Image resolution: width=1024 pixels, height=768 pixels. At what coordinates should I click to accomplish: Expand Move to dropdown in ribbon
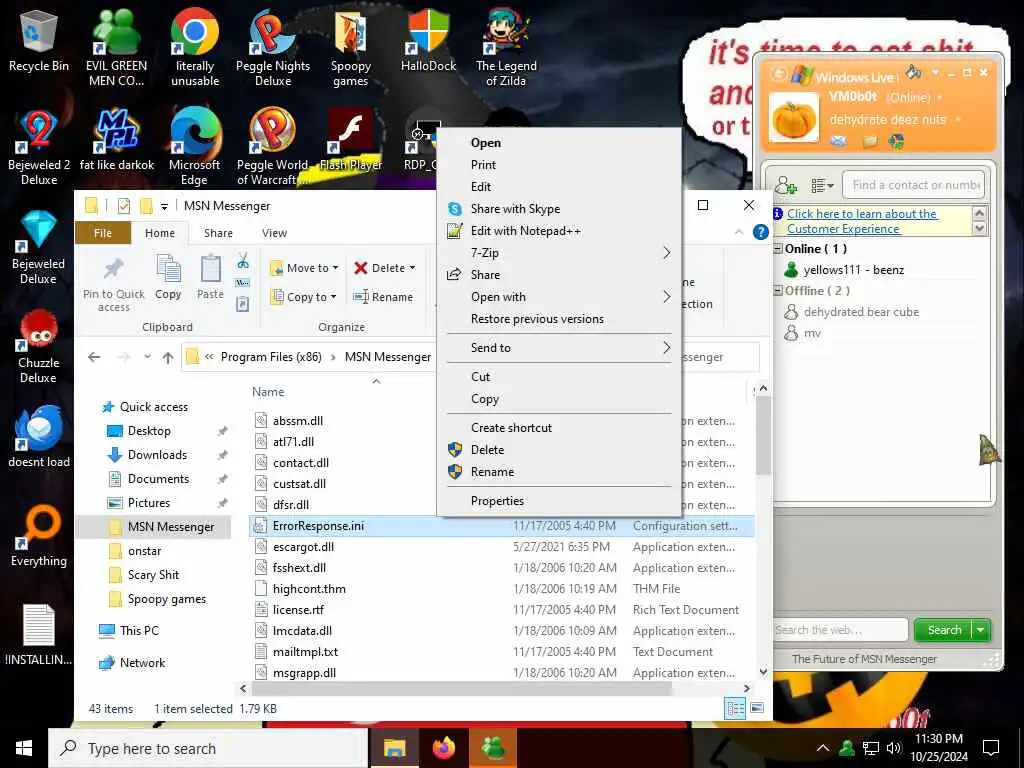coord(304,268)
